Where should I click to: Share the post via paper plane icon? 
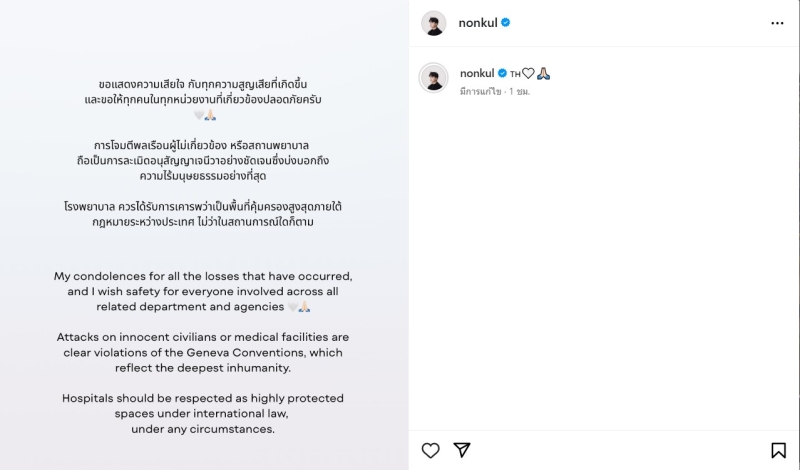pos(461,450)
